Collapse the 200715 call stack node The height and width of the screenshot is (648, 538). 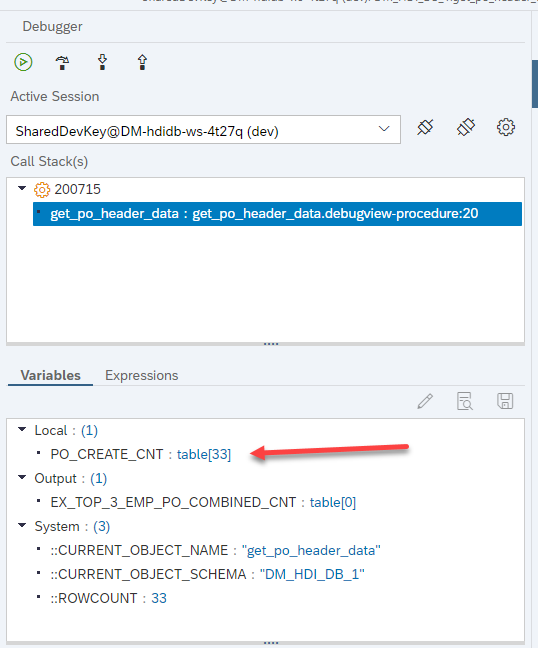pos(22,189)
